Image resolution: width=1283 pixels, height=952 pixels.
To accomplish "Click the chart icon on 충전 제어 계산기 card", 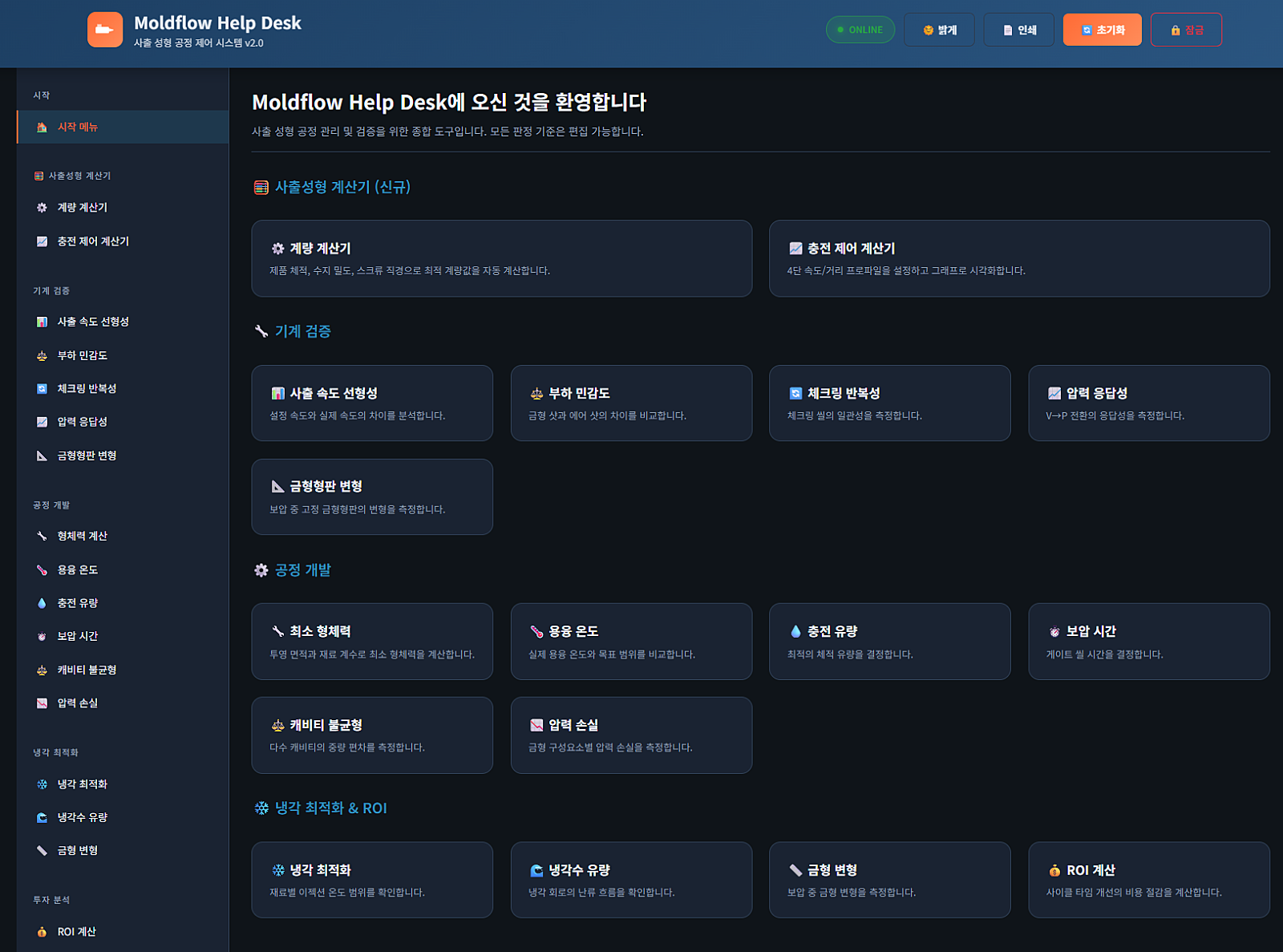I will coord(795,249).
